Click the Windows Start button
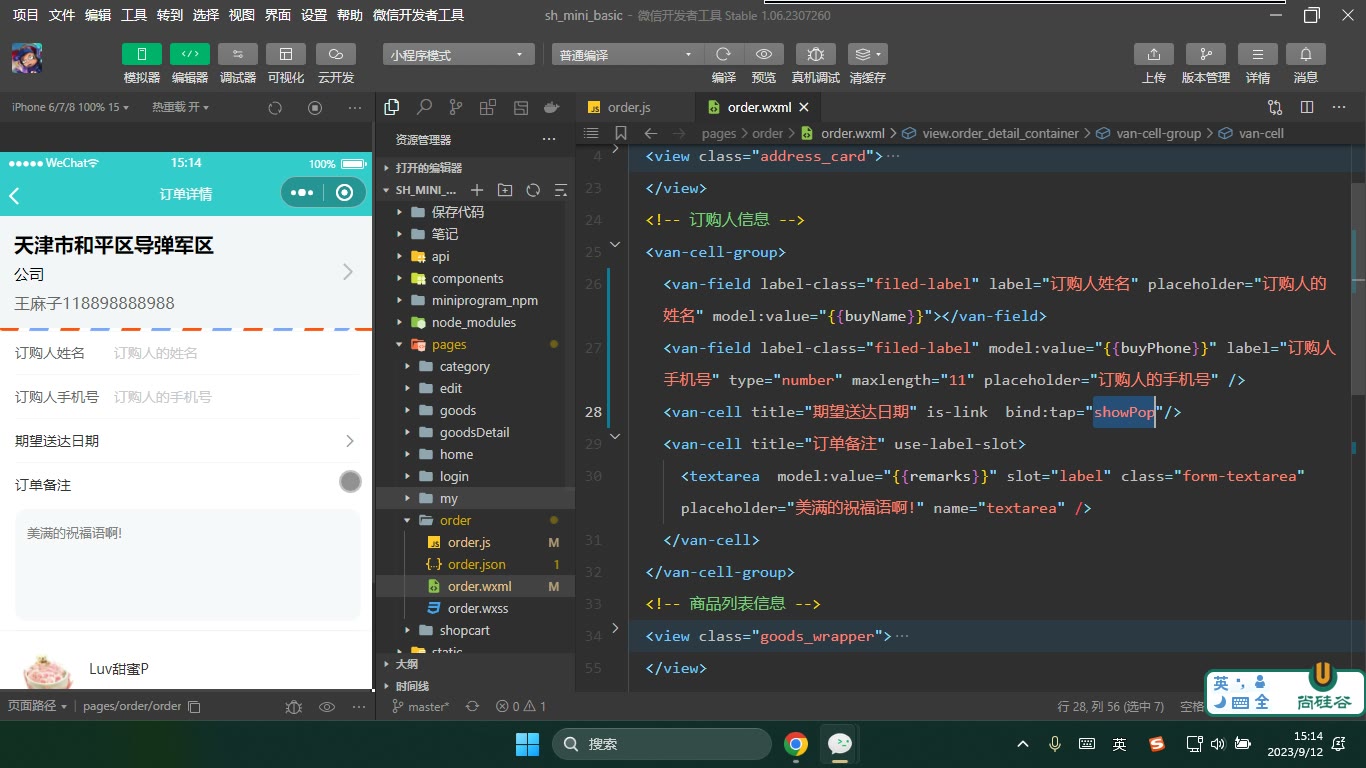This screenshot has height=768, width=1366. coord(527,743)
